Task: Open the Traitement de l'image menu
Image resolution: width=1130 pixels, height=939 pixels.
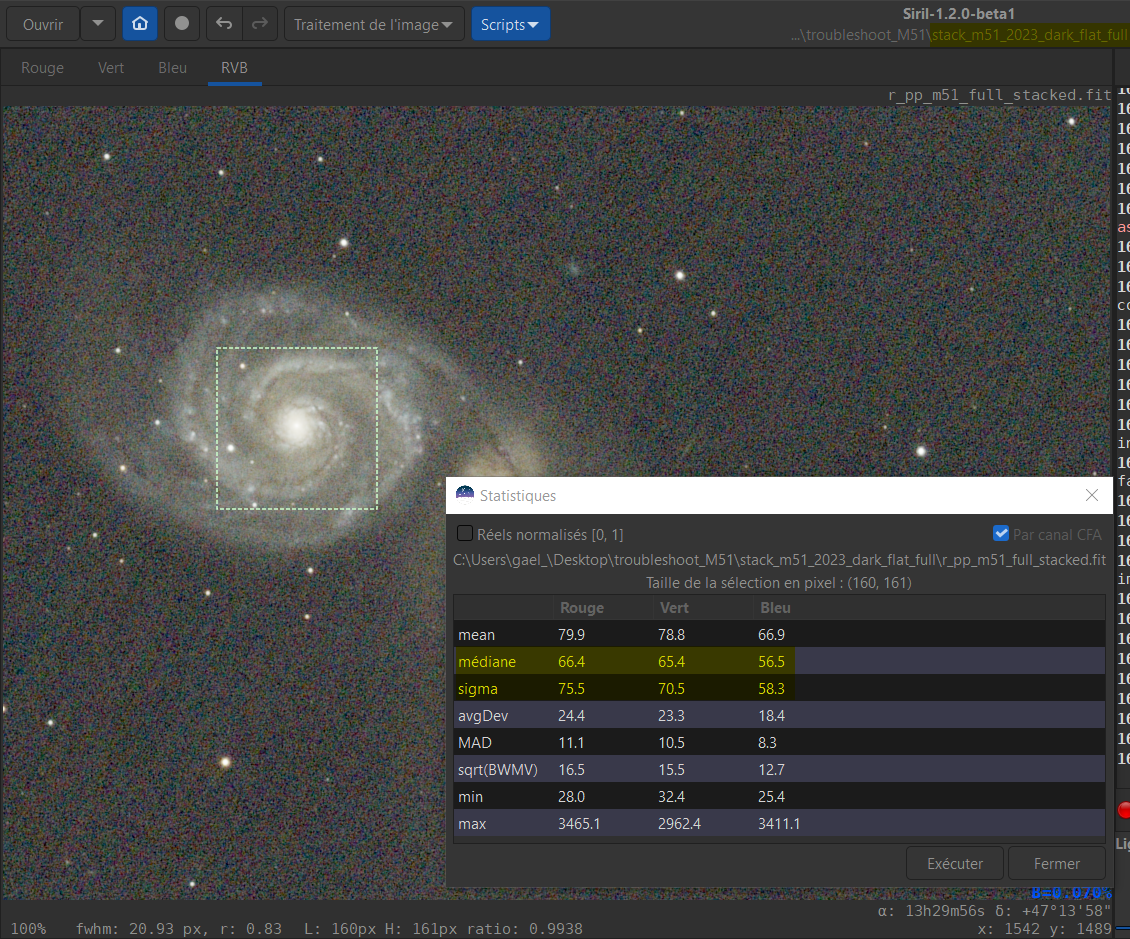Action: [x=373, y=24]
